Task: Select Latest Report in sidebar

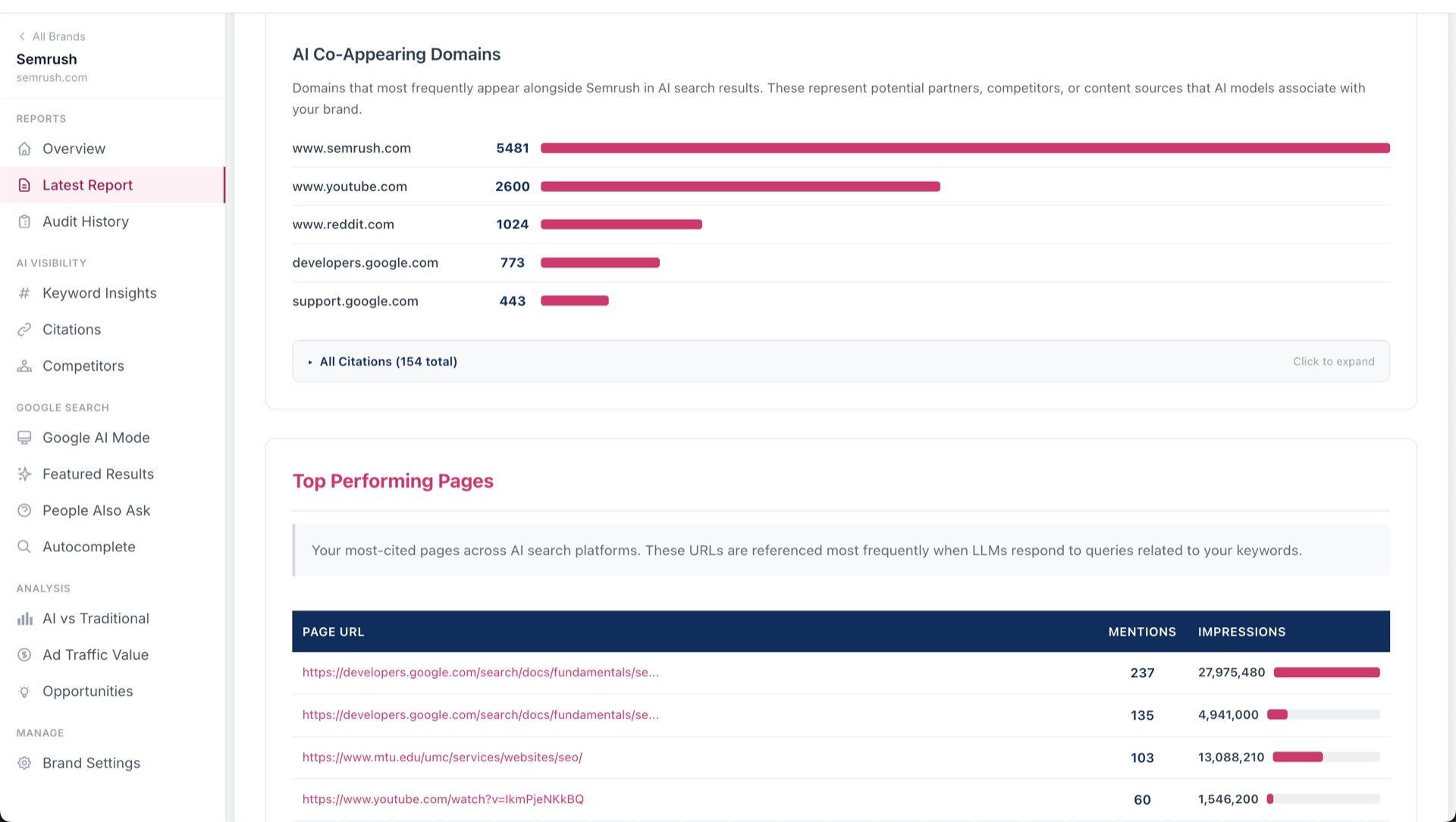Action: point(112,185)
